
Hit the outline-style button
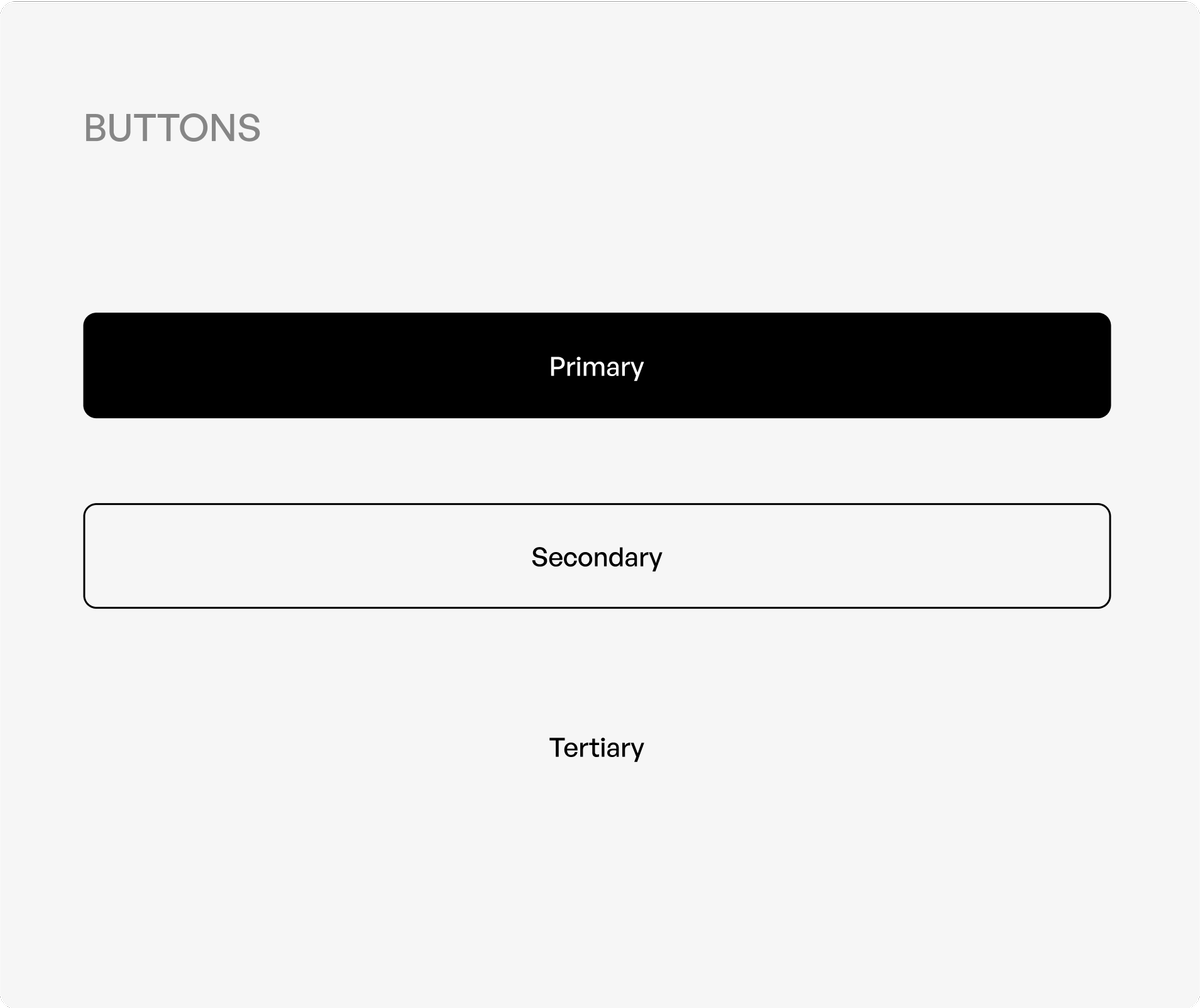click(596, 556)
